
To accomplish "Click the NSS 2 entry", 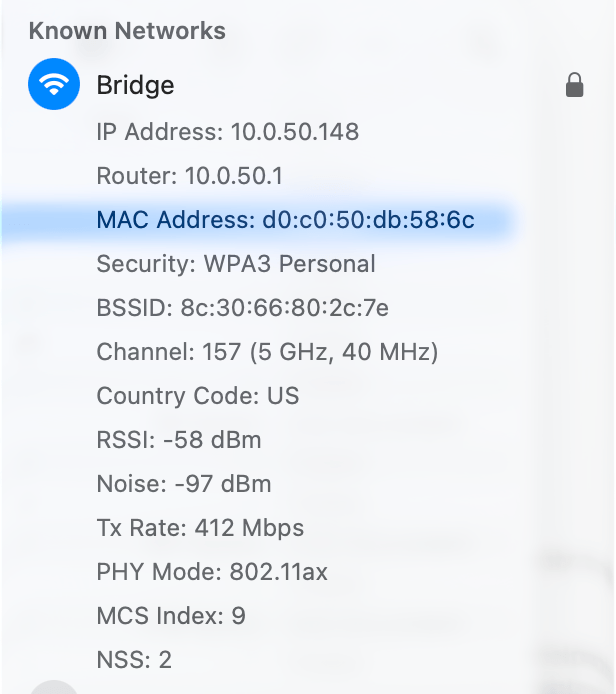I will 134,660.
